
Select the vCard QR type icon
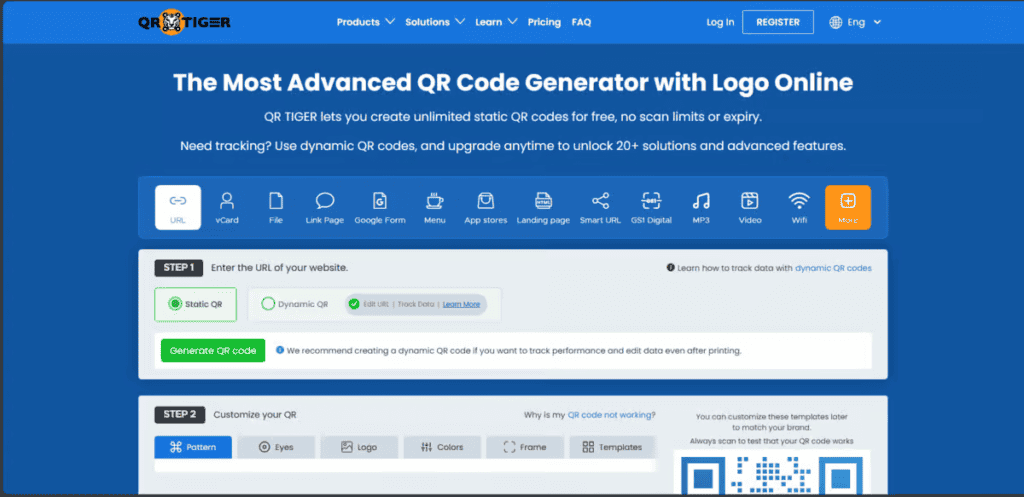click(227, 207)
